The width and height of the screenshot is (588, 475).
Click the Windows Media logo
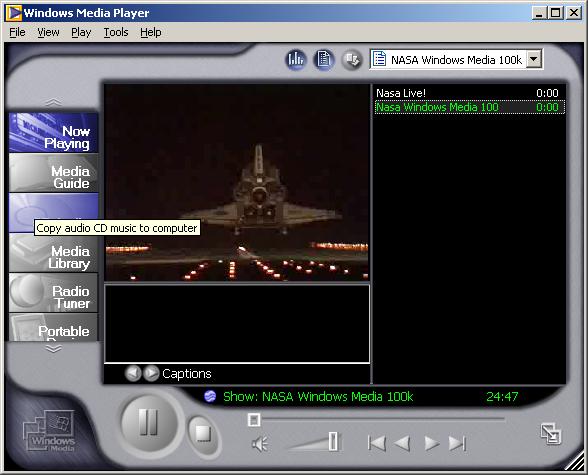pyautogui.click(x=50, y=430)
